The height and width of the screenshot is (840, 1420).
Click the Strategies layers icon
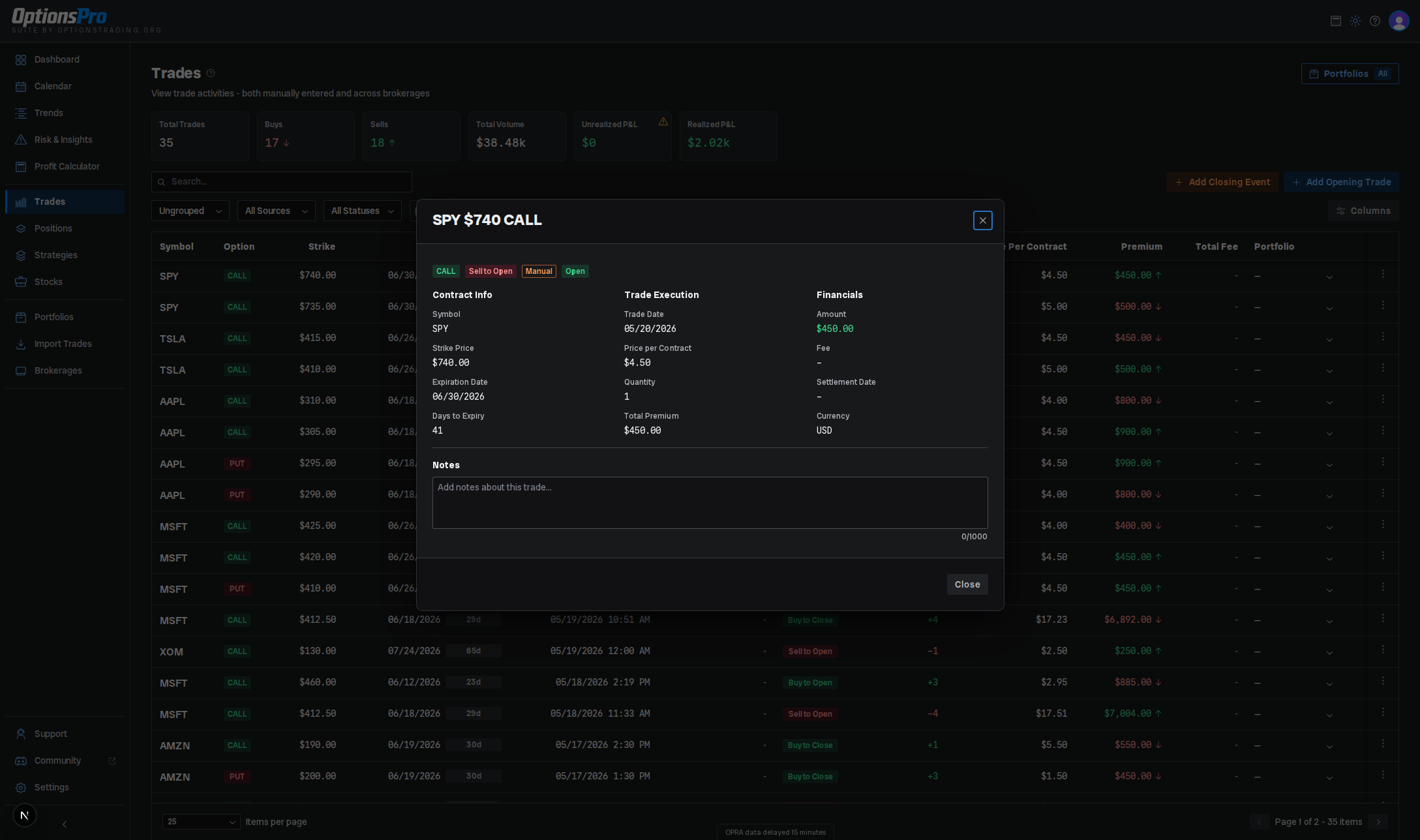(21, 255)
